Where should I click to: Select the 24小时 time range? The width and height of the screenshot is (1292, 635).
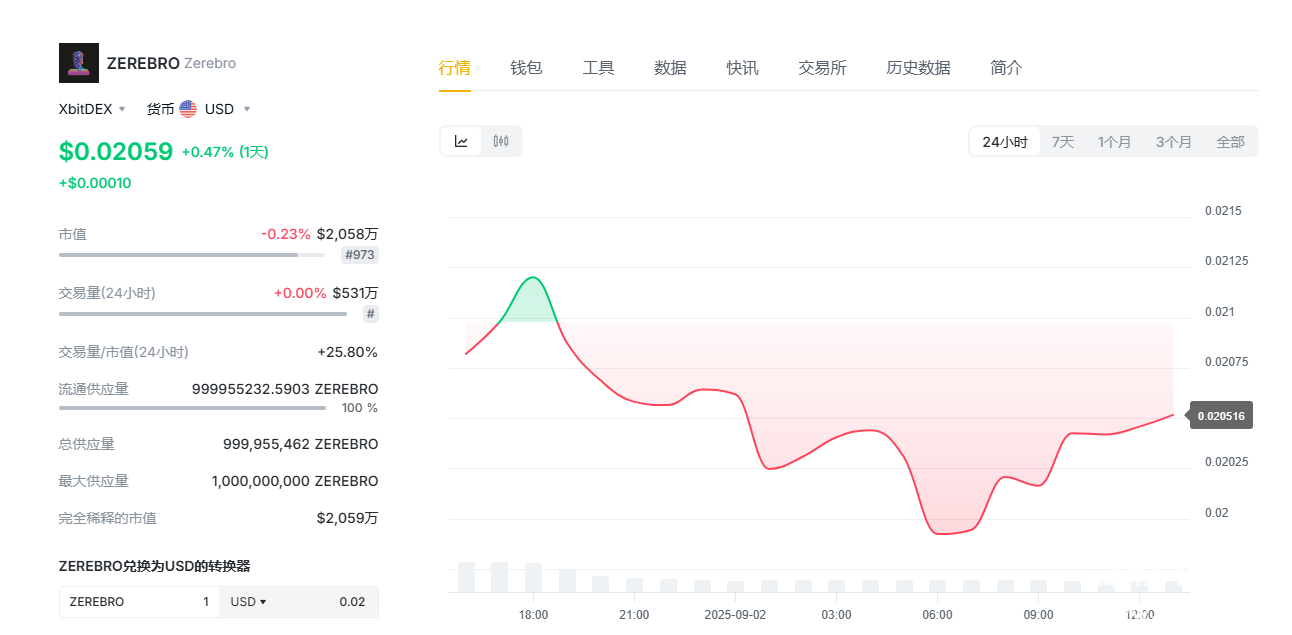1004,142
